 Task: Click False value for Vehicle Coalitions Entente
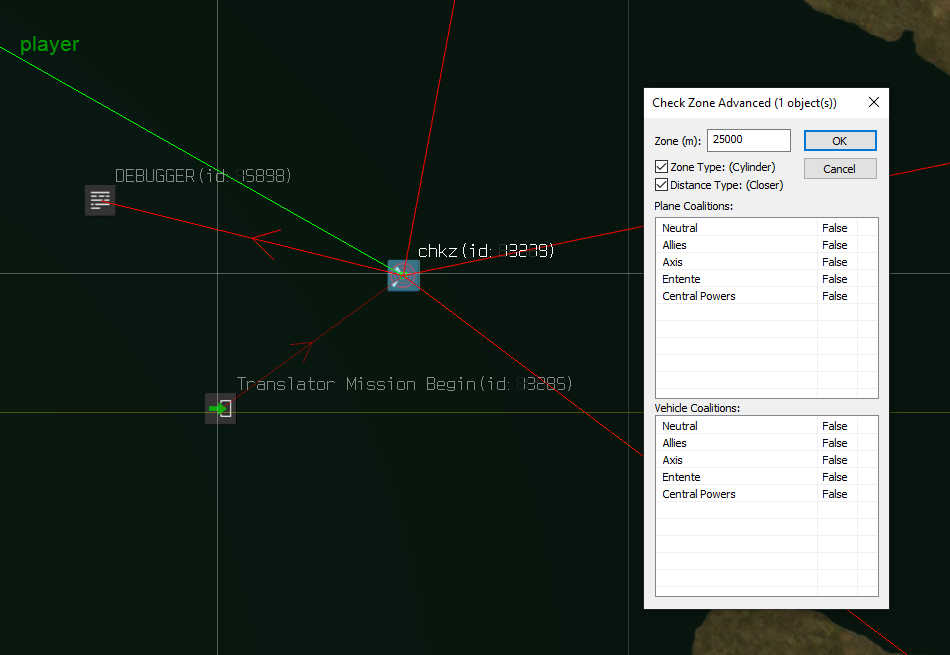coord(834,477)
